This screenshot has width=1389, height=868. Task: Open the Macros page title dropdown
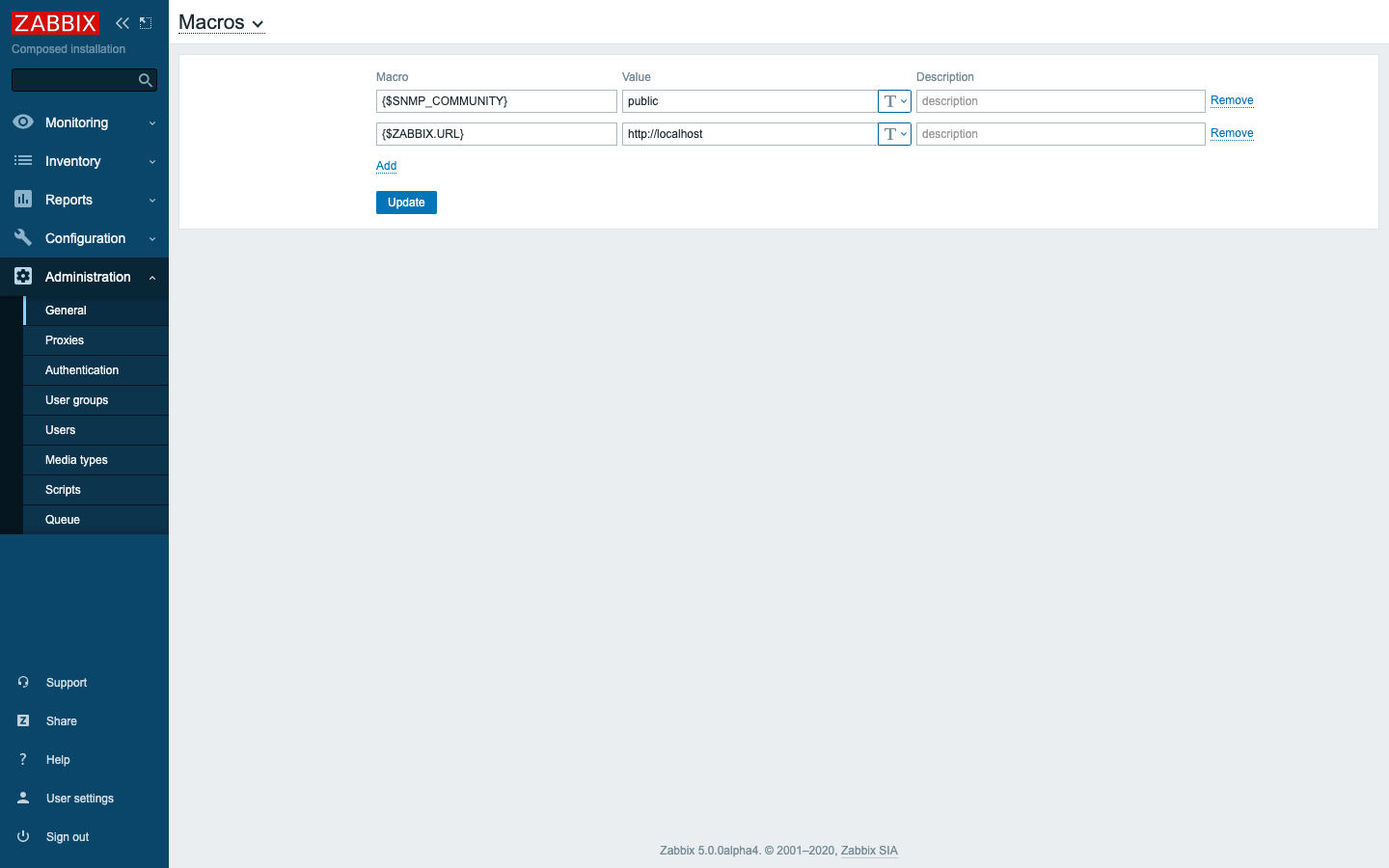[x=221, y=23]
